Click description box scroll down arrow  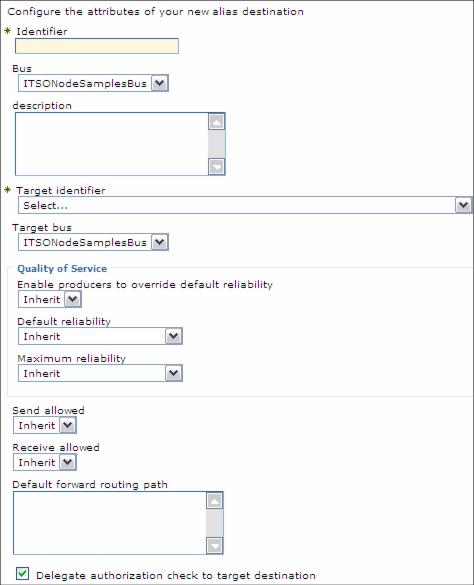(x=216, y=166)
